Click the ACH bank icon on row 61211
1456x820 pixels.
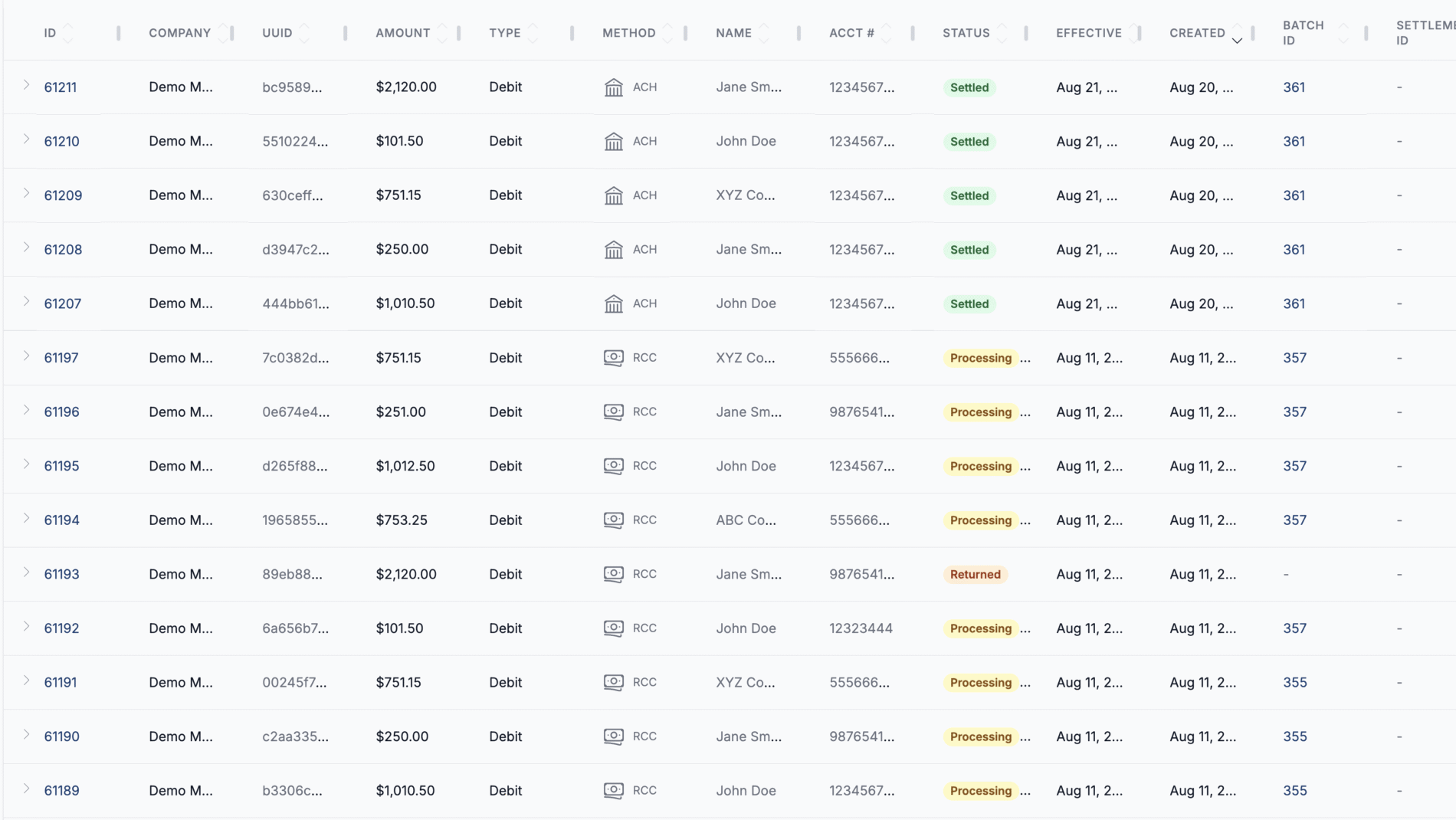pyautogui.click(x=613, y=87)
